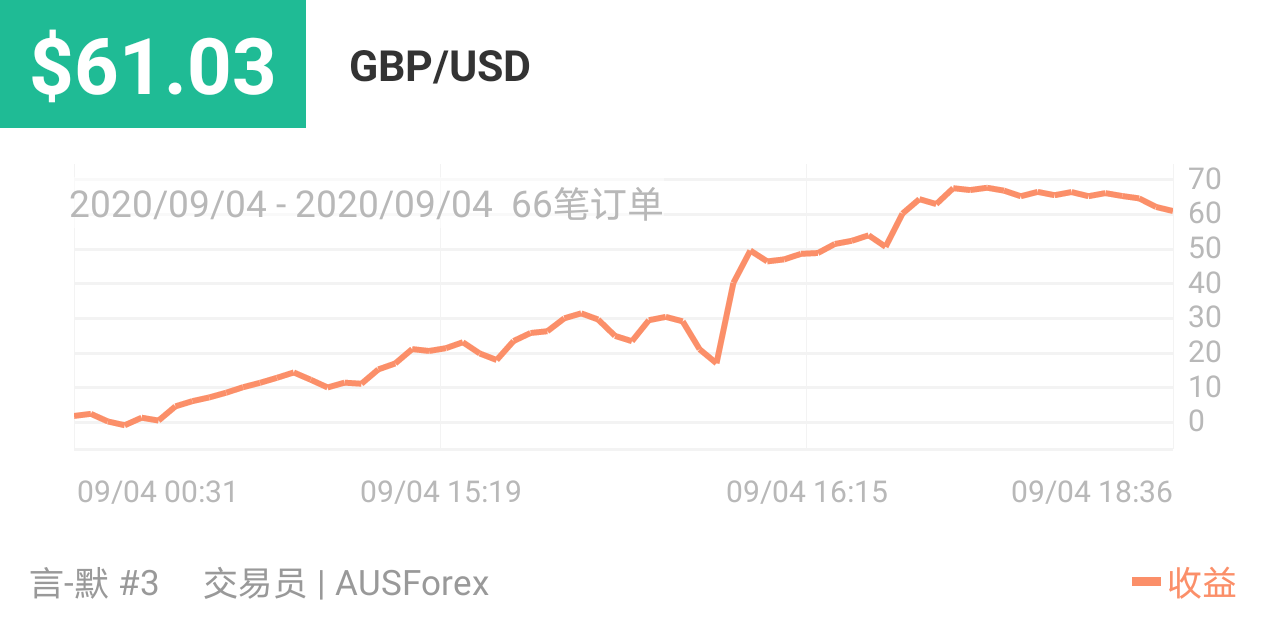This screenshot has height=633, width=1266.
Task: Click the start point of the profit line
Action: [x=76, y=415]
